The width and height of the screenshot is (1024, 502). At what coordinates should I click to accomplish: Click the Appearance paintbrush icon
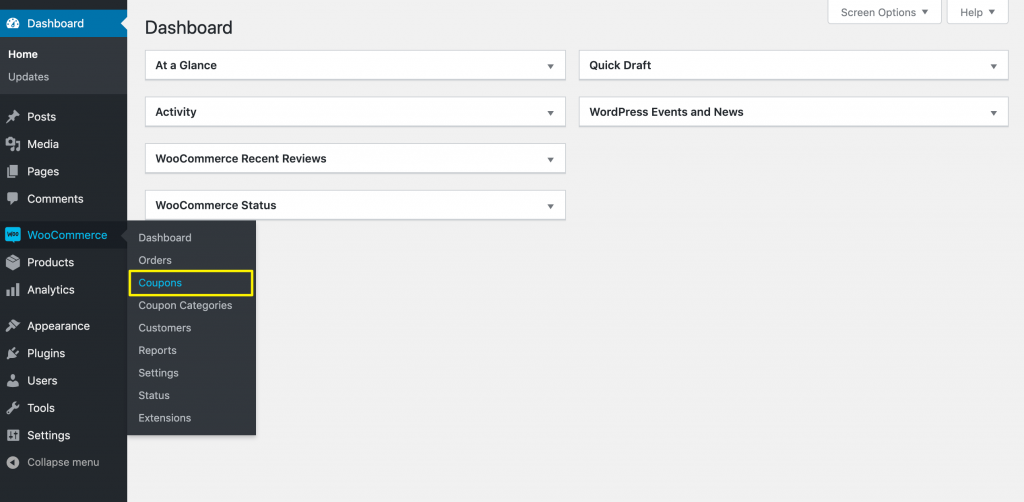(13, 326)
